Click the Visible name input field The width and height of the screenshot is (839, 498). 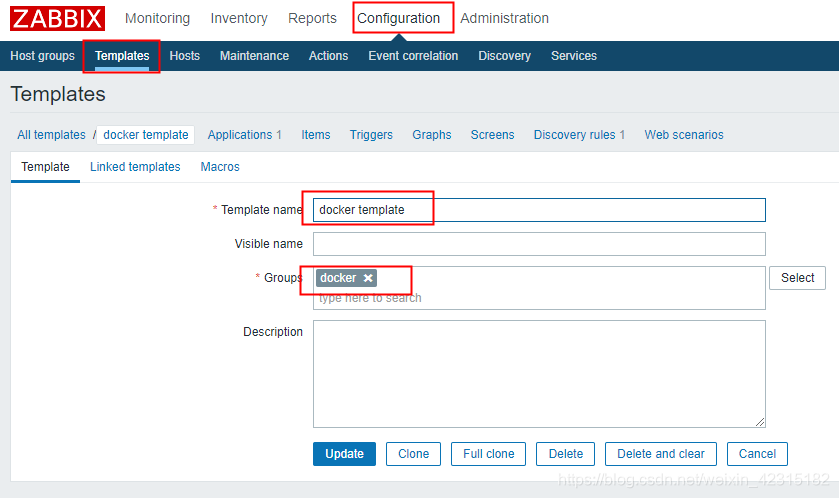point(539,244)
